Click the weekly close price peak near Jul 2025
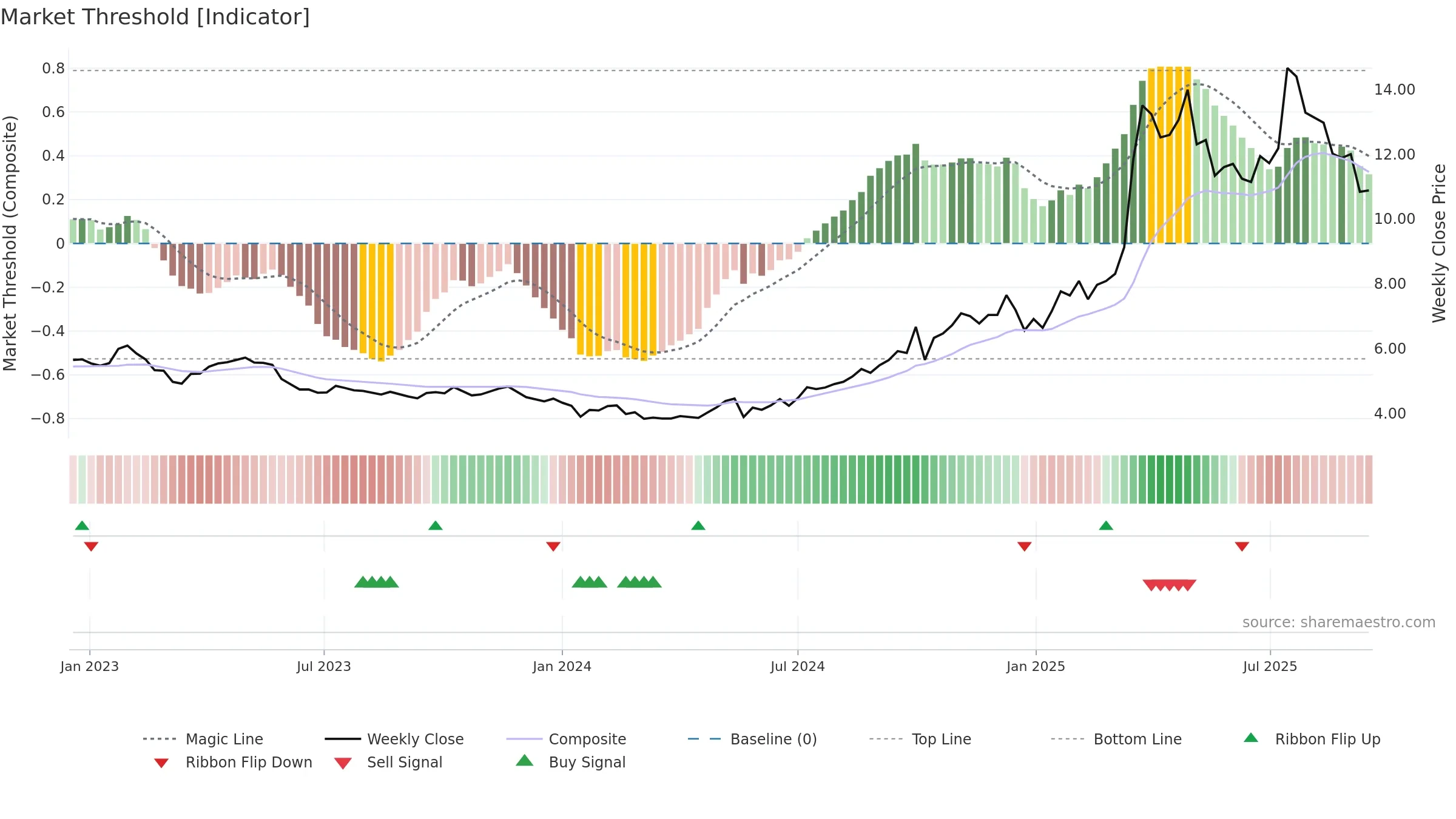Screen dimensions: 1456x819 [1287, 69]
